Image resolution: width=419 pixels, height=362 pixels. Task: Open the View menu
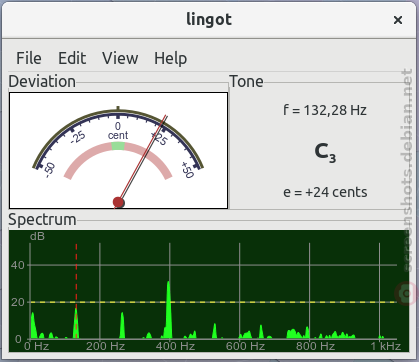pos(120,58)
